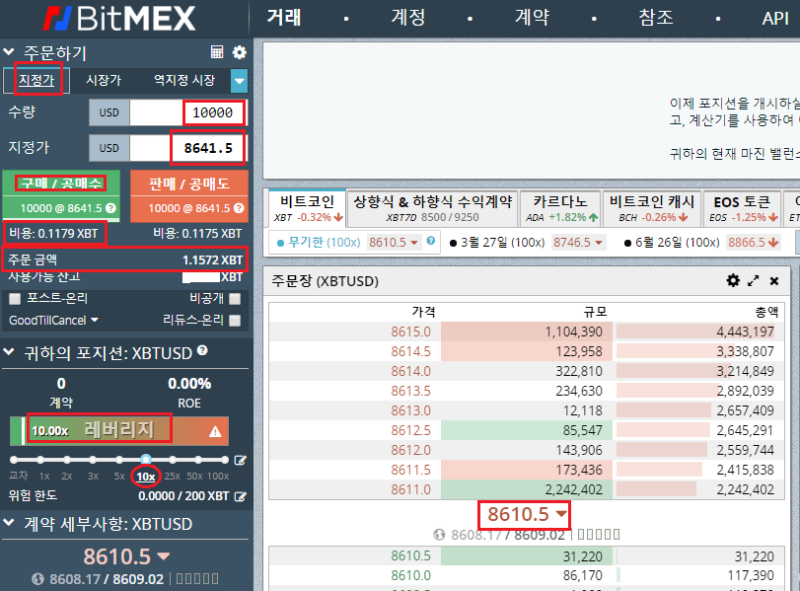Image resolution: width=800 pixels, height=591 pixels.
Task: Open the calculator icon in order panel
Action: tap(217, 52)
